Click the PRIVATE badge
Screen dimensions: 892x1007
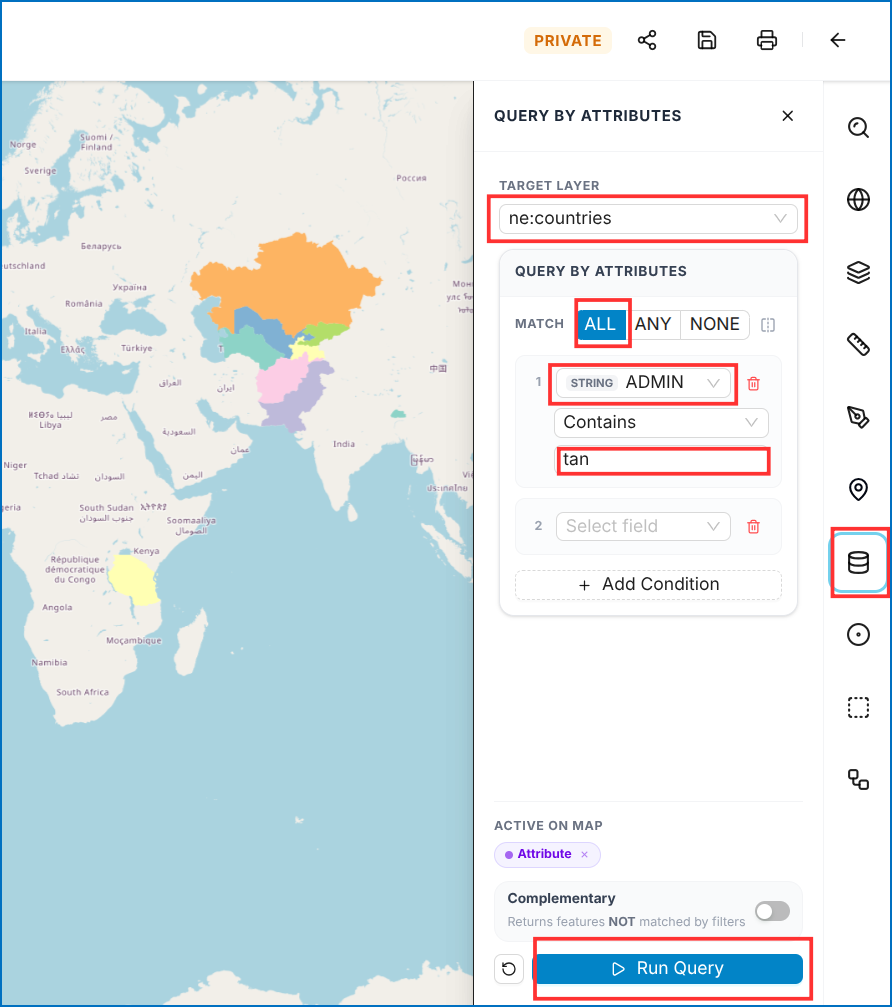click(568, 40)
